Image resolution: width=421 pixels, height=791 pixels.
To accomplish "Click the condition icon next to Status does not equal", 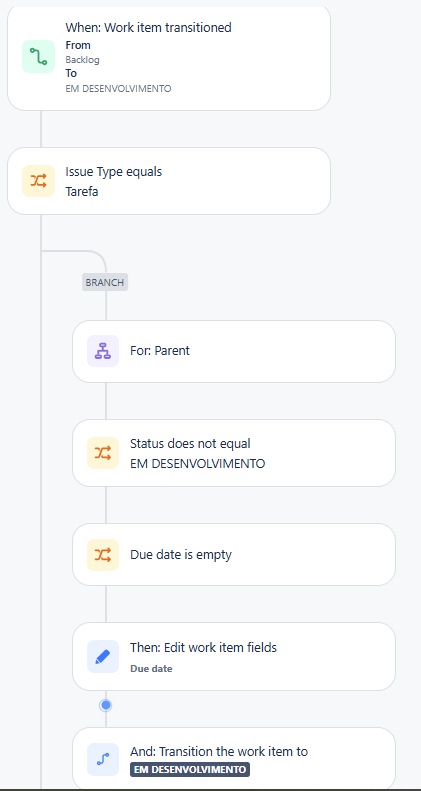I will point(103,453).
